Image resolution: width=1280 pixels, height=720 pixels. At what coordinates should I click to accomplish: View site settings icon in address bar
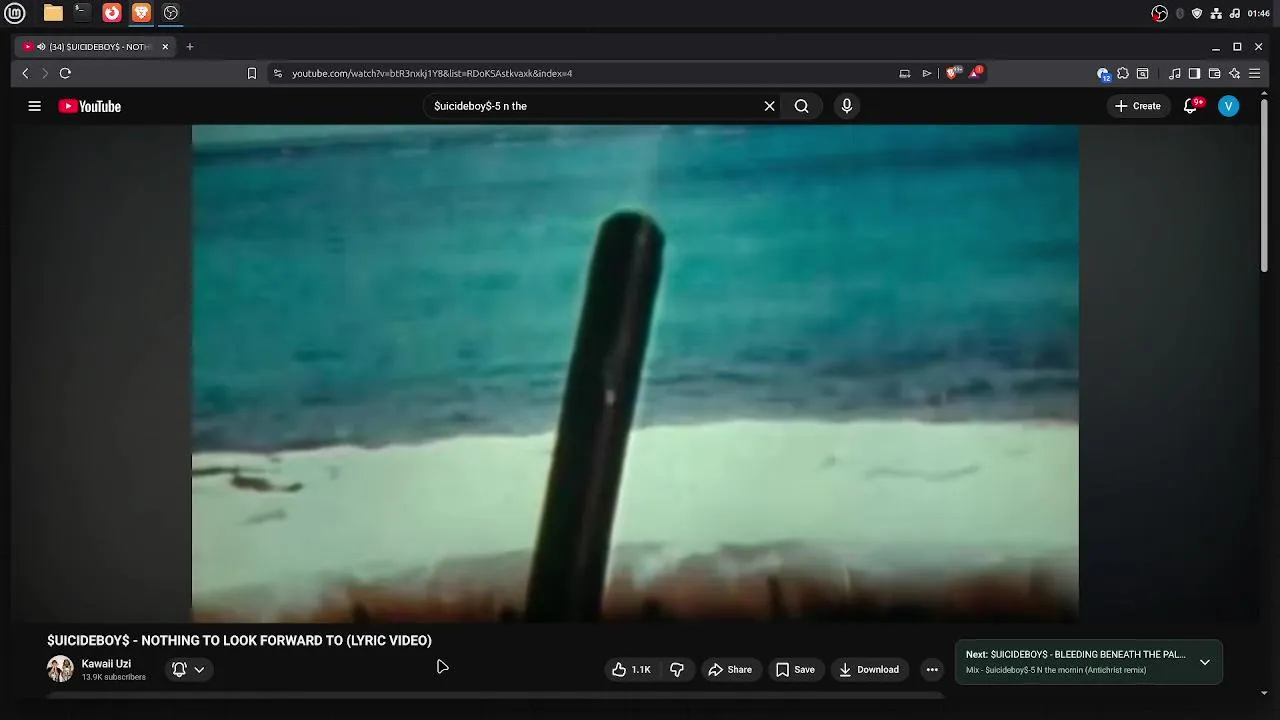tap(278, 73)
